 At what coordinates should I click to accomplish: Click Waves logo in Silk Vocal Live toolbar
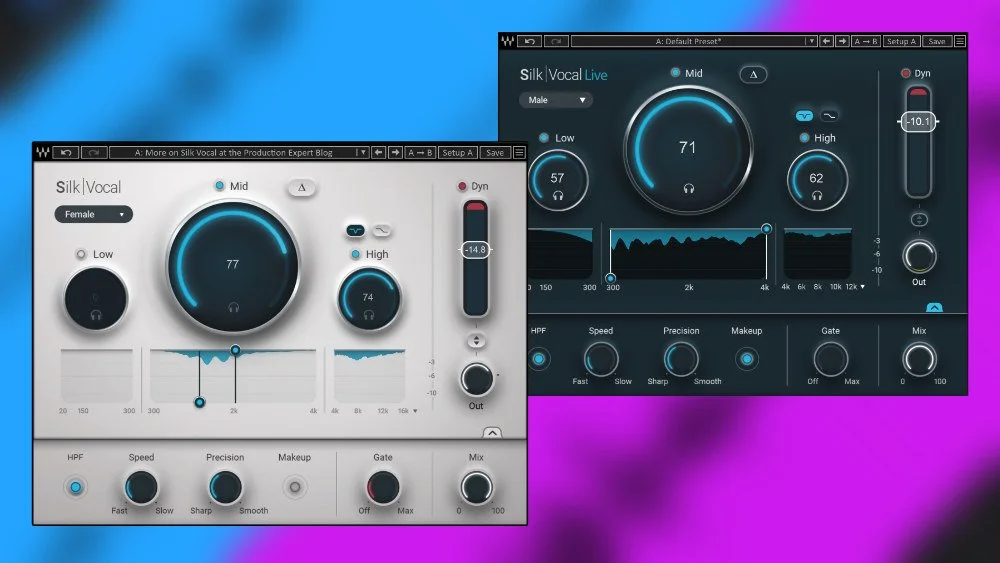click(508, 41)
